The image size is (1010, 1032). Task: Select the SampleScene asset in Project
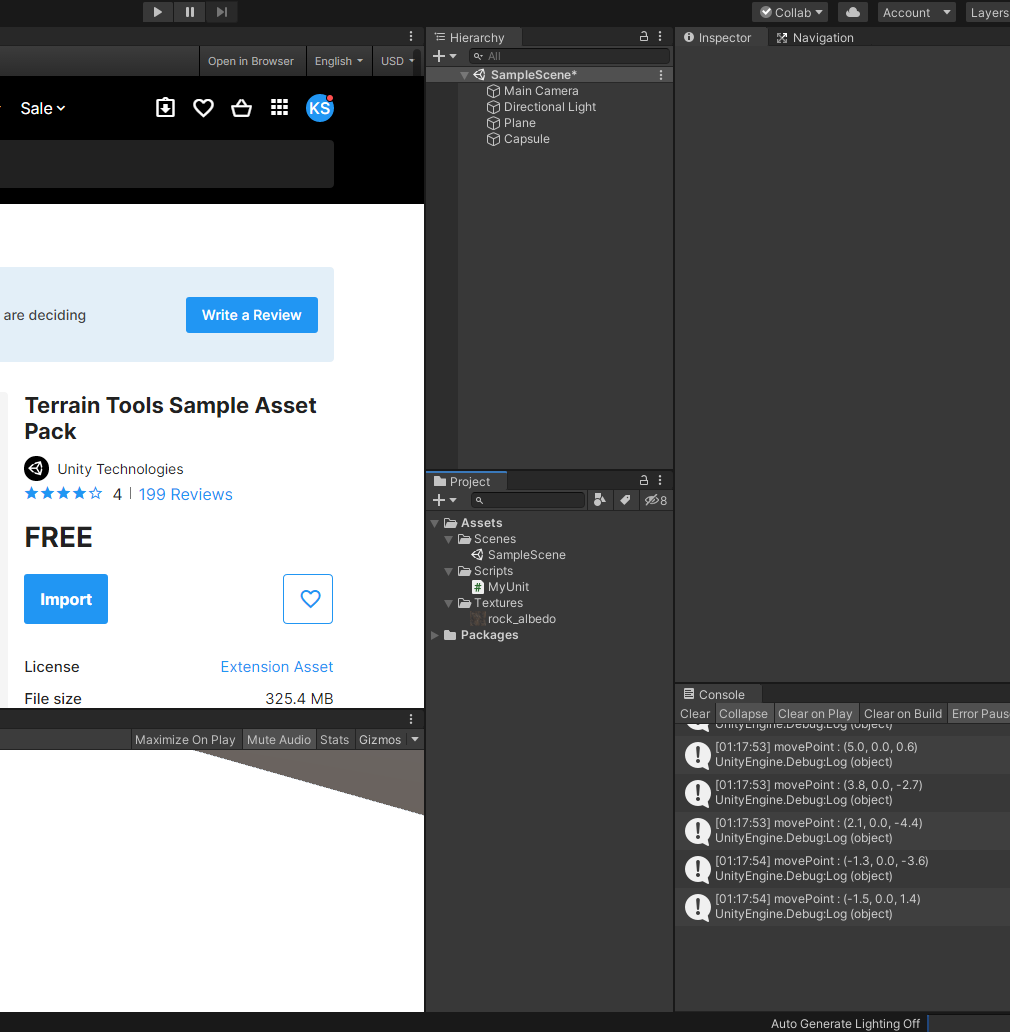(x=519, y=555)
